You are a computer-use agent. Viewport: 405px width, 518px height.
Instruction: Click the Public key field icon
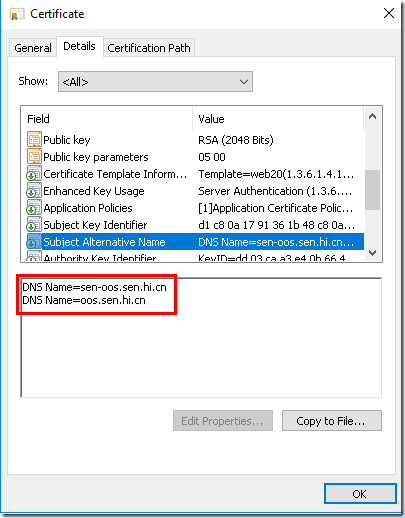[34, 140]
